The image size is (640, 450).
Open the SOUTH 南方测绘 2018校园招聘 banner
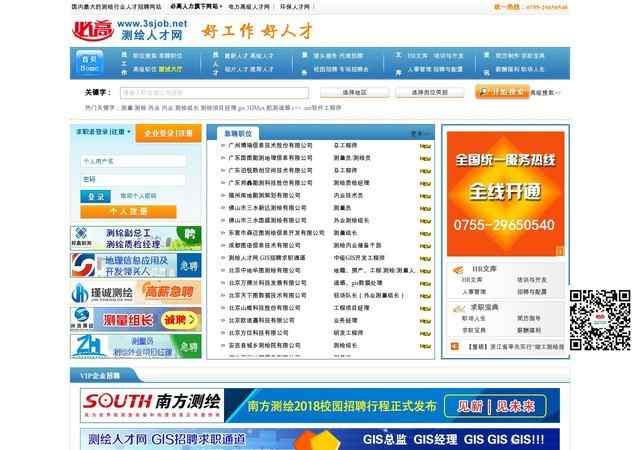pyautogui.click(x=320, y=405)
